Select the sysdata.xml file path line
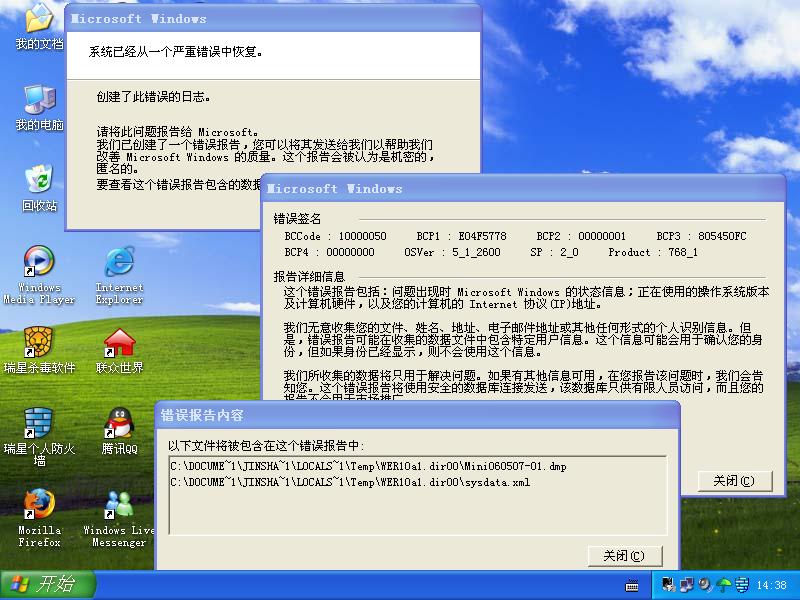Viewport: 800px width, 600px height. point(351,482)
